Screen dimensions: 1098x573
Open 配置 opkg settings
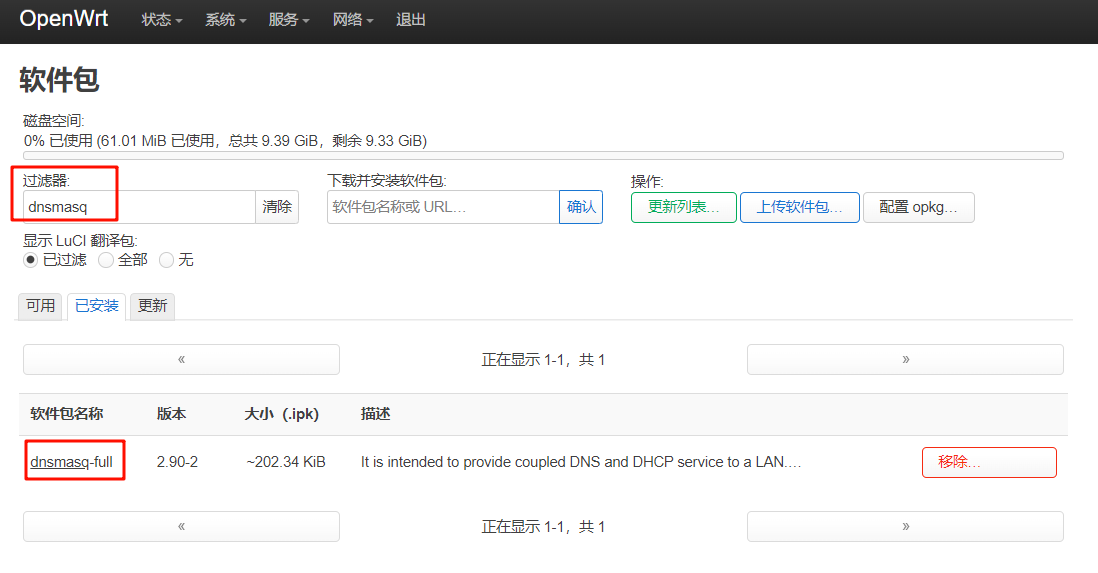[x=918, y=207]
